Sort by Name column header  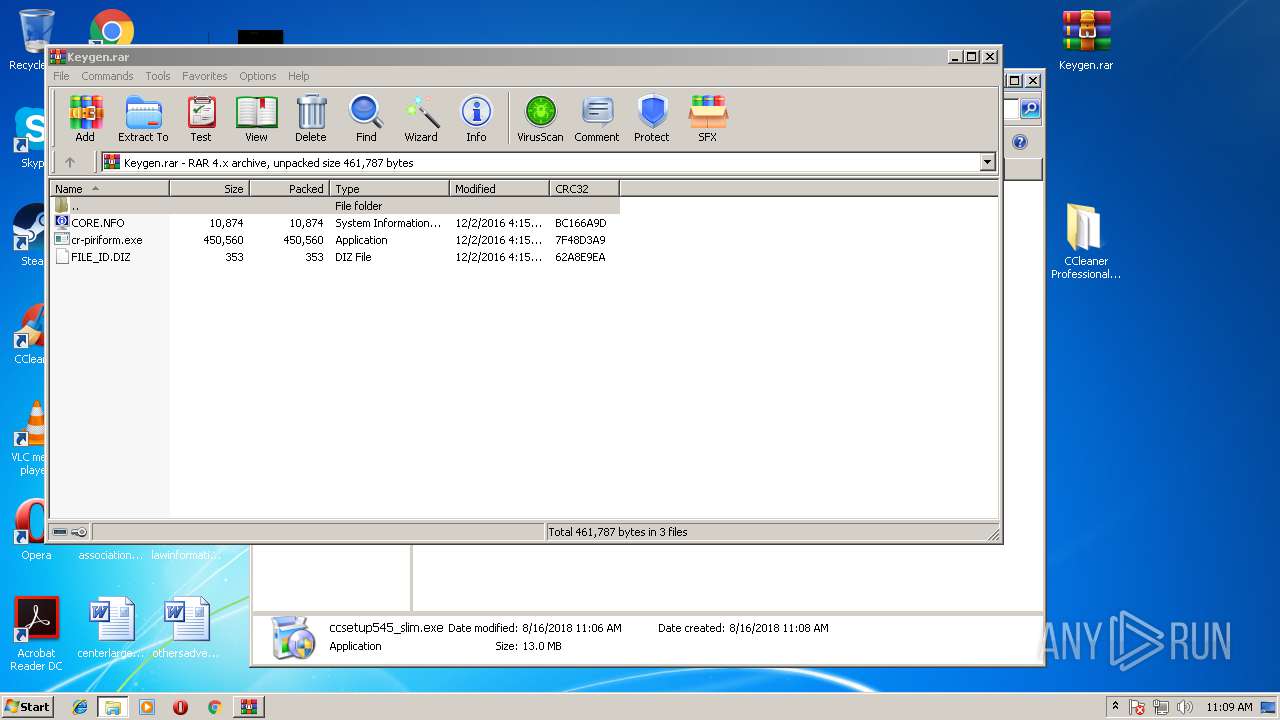109,188
